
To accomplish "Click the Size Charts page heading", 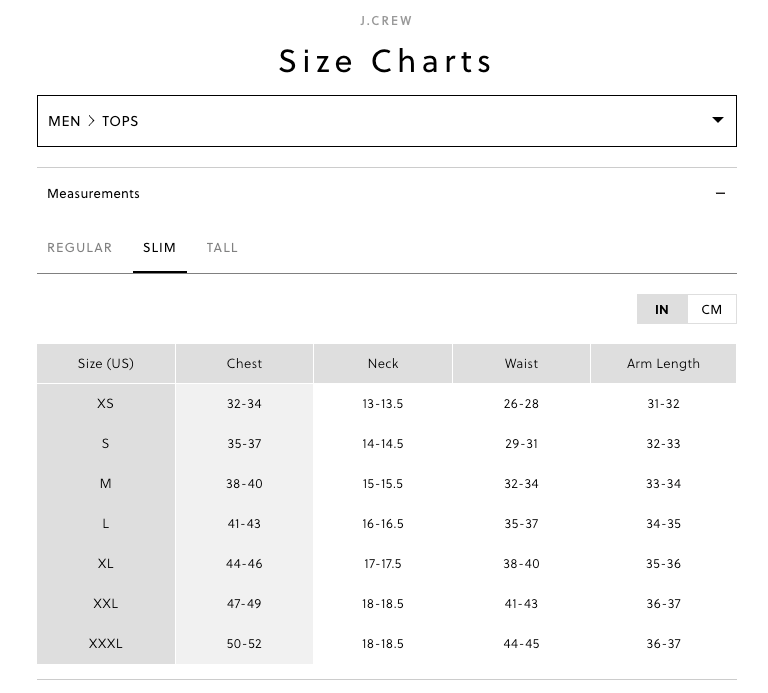I will (x=385, y=62).
